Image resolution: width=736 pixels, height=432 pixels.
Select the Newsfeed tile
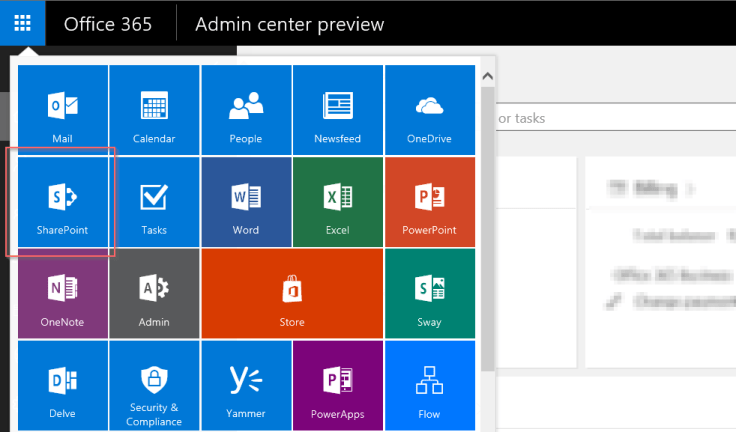click(337, 110)
